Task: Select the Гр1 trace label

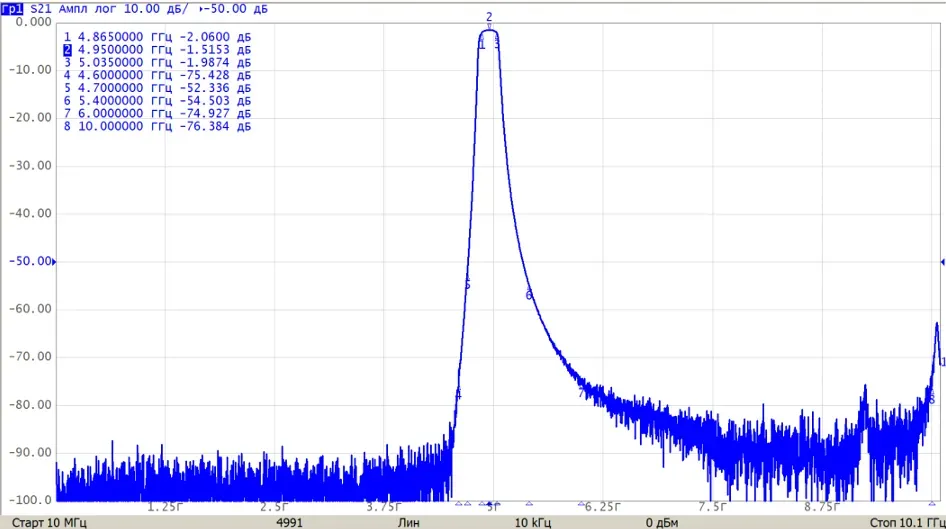Action: pyautogui.click(x=11, y=8)
